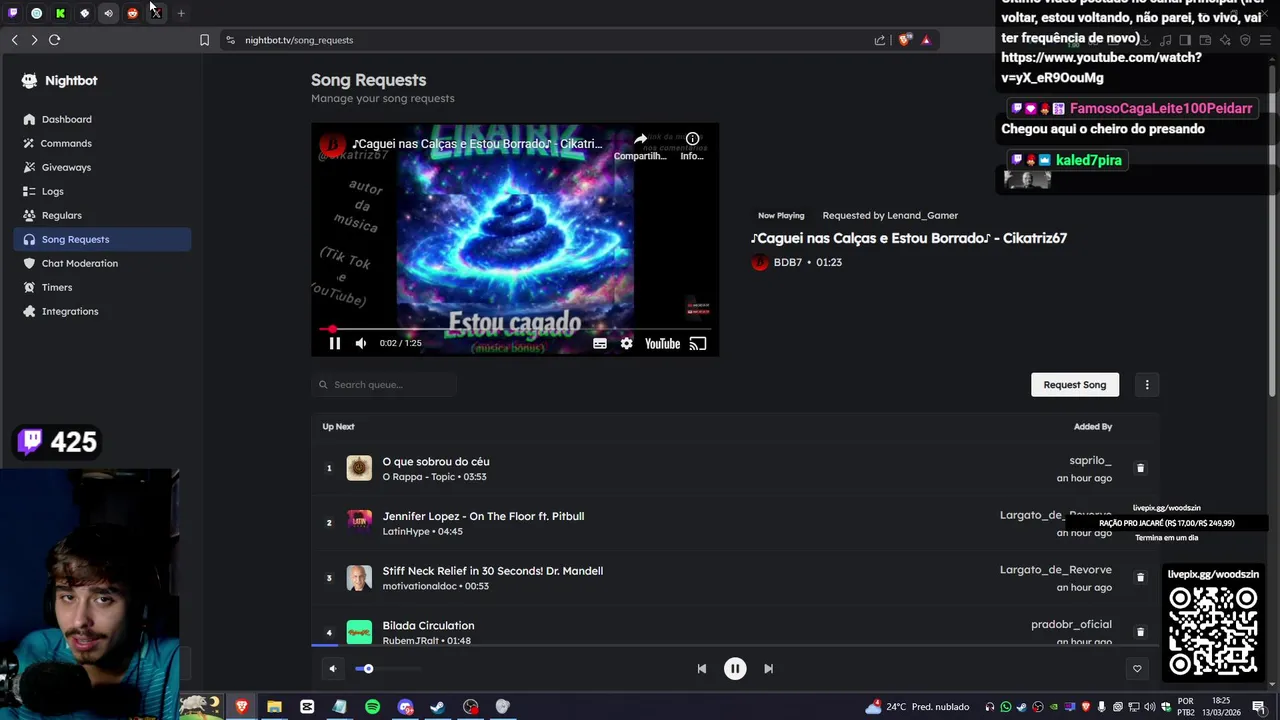Switch to the Kick browser tab
This screenshot has width=1280, height=720.
point(60,13)
